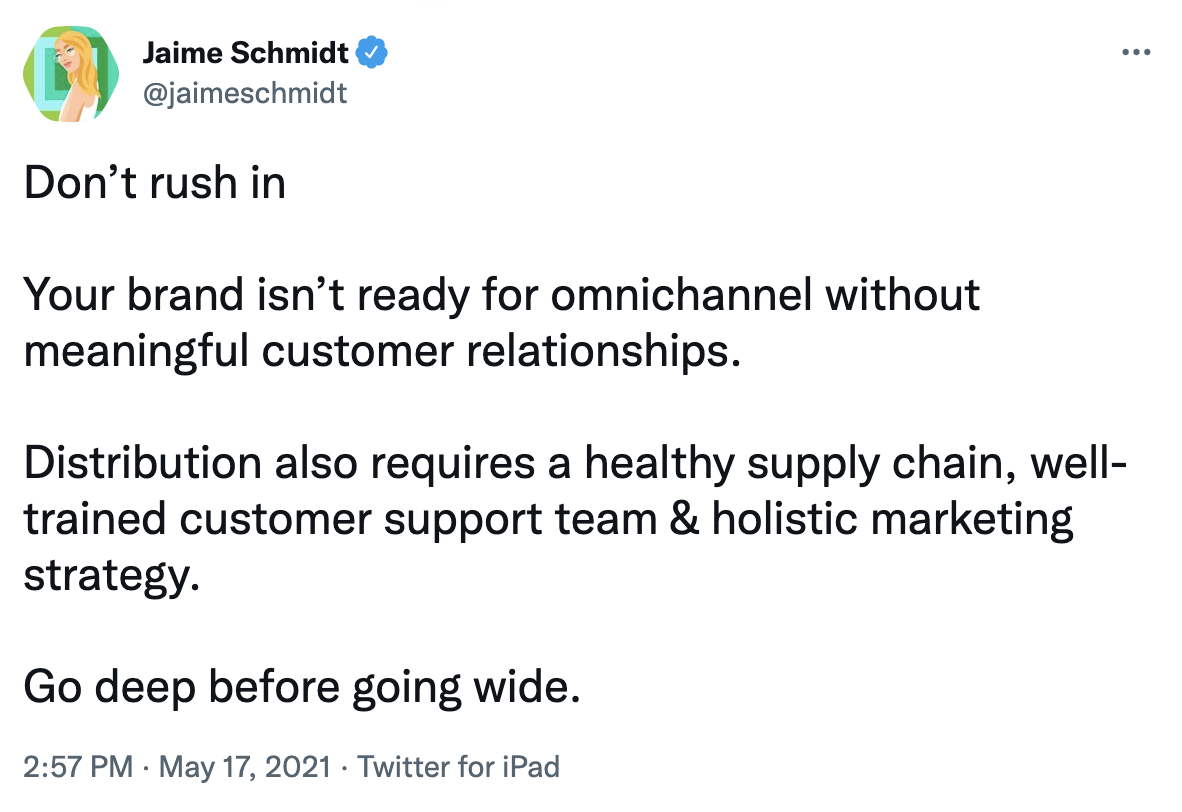The width and height of the screenshot is (1182, 812).
Task: Open the Twitter for iPad source link
Action: coord(458,767)
